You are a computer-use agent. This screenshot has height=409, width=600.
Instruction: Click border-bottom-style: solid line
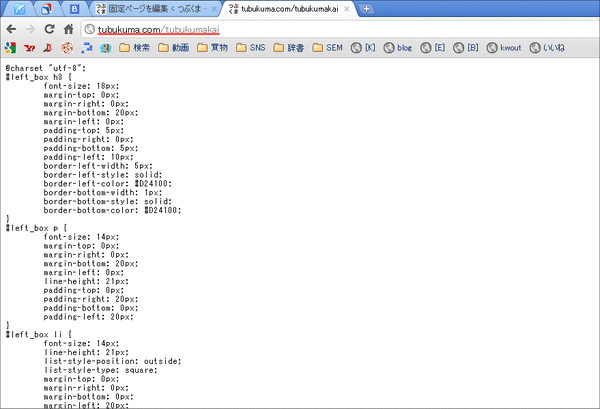coord(108,201)
